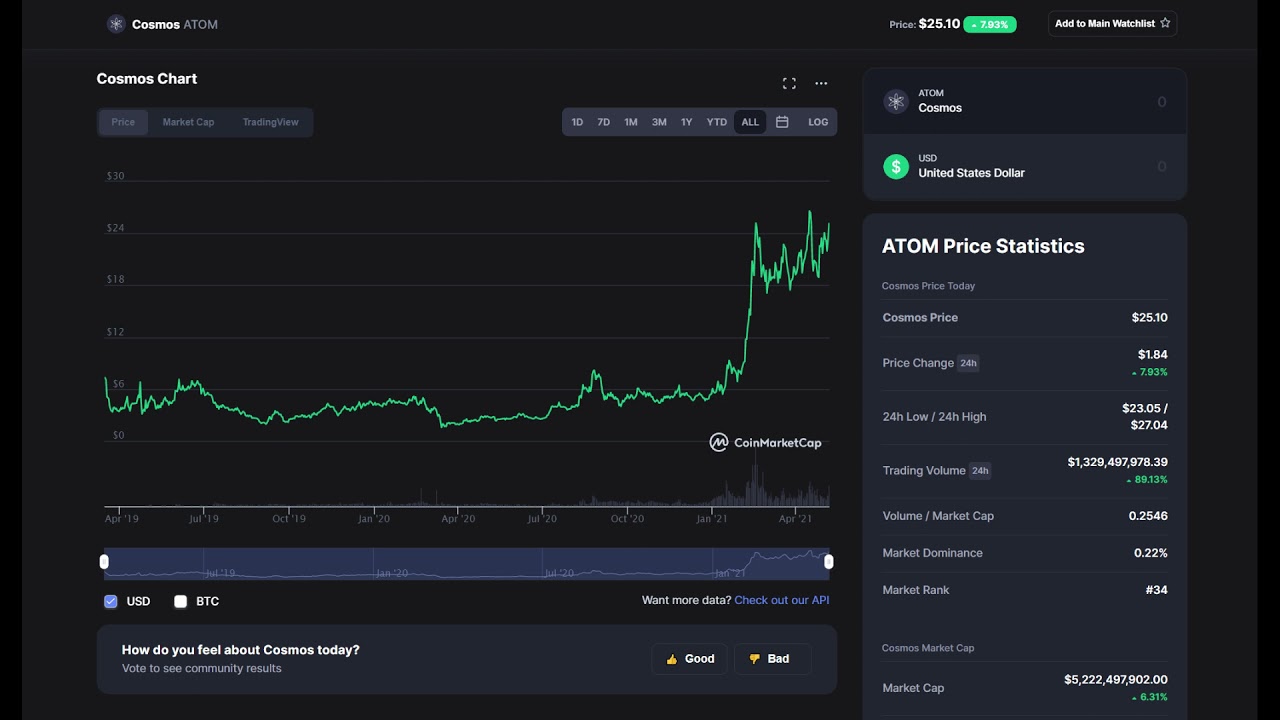Viewport: 1280px width, 720px height.
Task: Click the 7.93% price change badge in header
Action: [990, 24]
